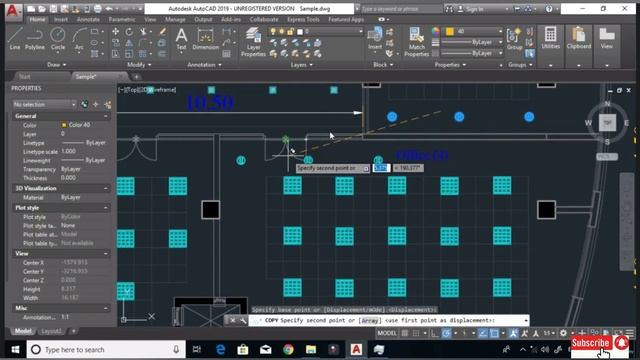Open the Manage ribbon tab
Screen dimensions: 640x360
coord(175,19)
